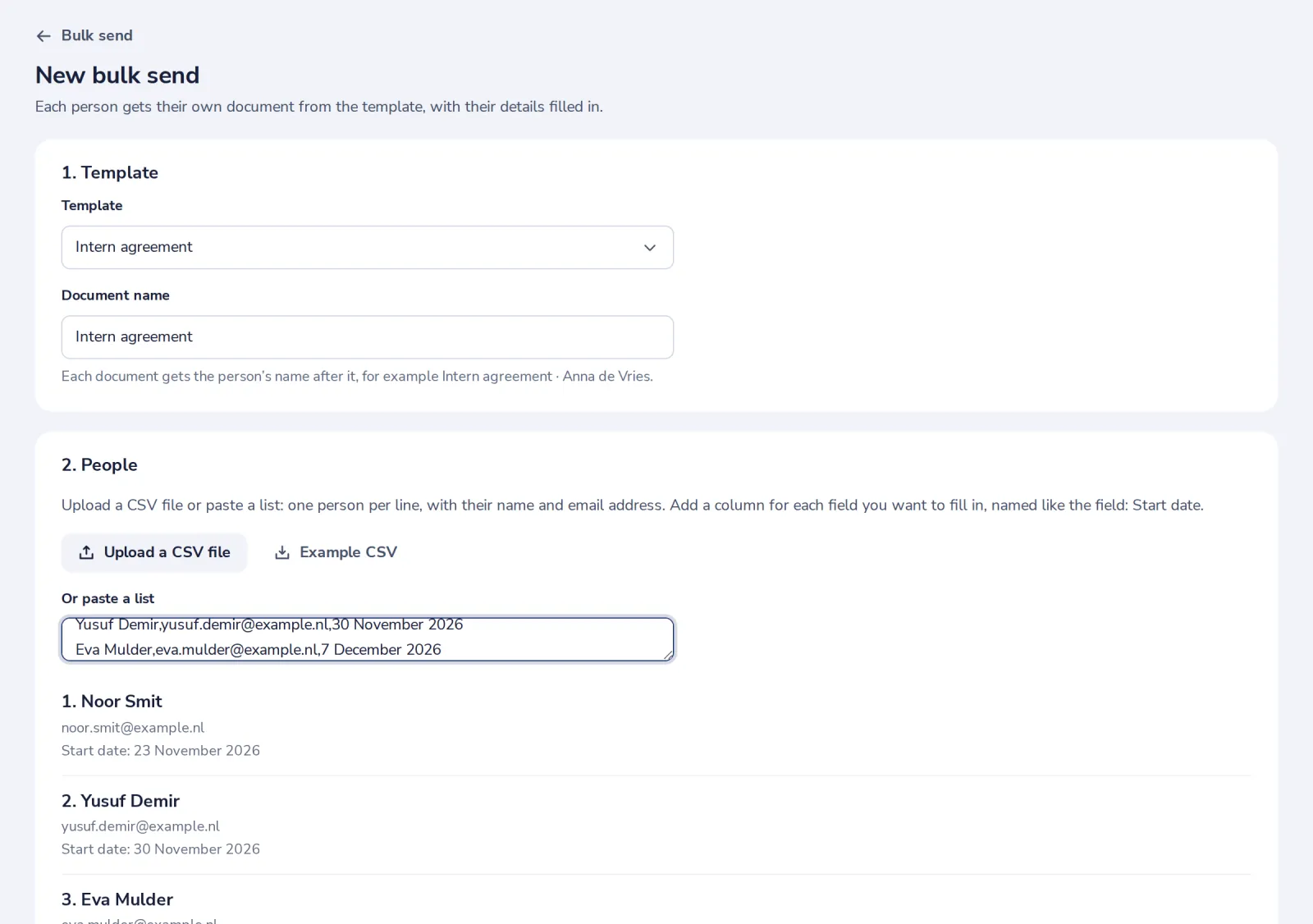Click the chevron arrow in the Template dropdown

(650, 248)
